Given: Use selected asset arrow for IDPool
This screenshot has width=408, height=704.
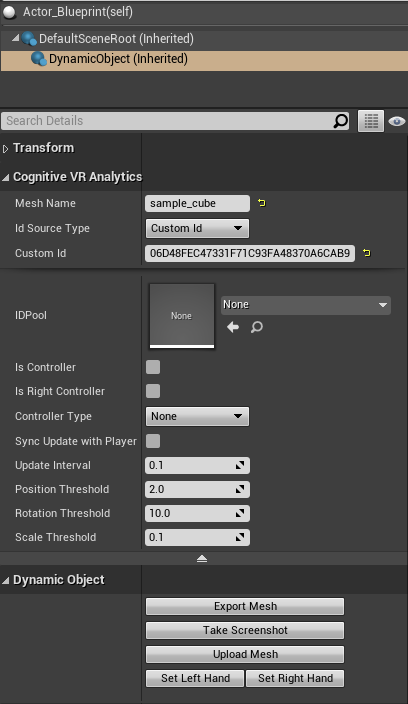Looking at the screenshot, I should pos(233,327).
